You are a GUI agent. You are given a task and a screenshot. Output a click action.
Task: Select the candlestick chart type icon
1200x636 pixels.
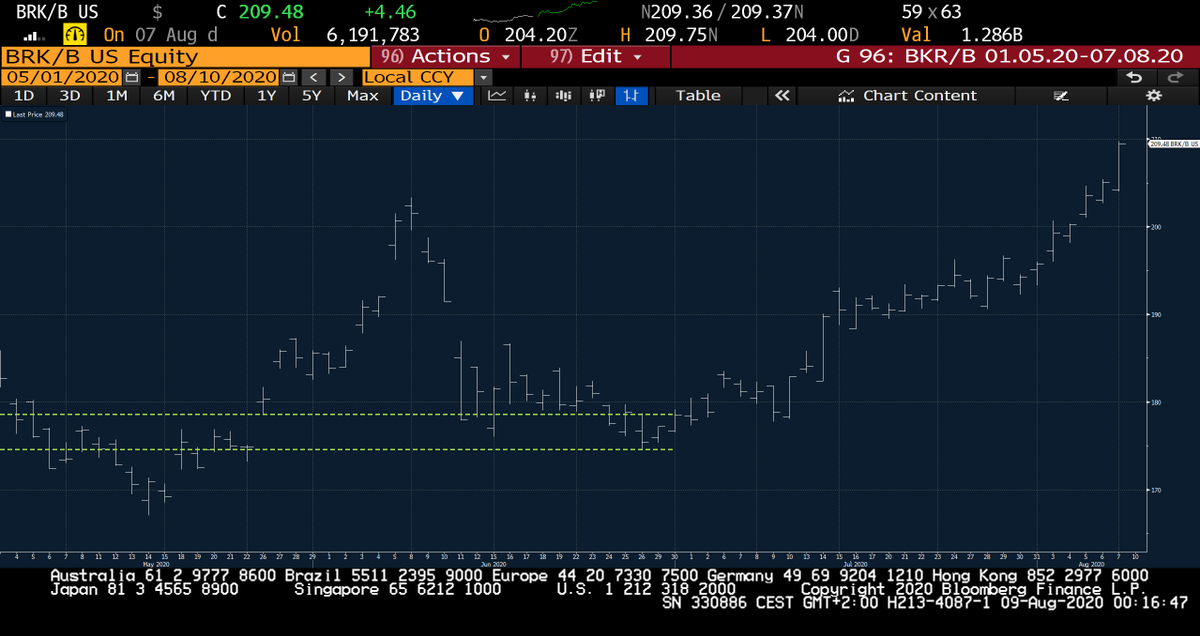tap(531, 96)
